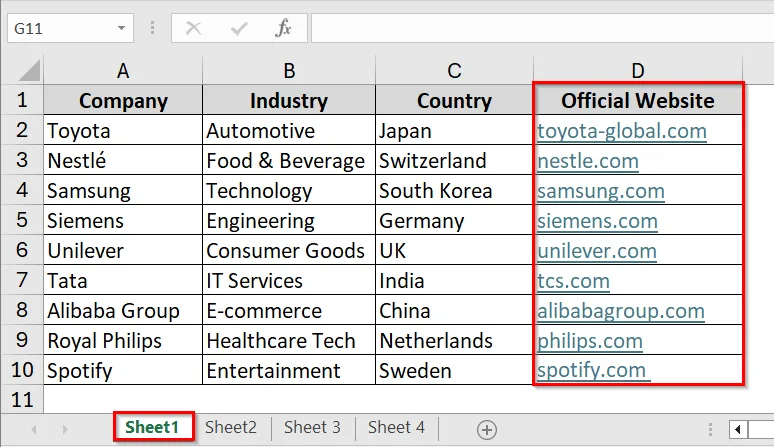Click the Name Box showing G11
Image resolution: width=774 pixels, height=447 pixels.
coord(70,28)
